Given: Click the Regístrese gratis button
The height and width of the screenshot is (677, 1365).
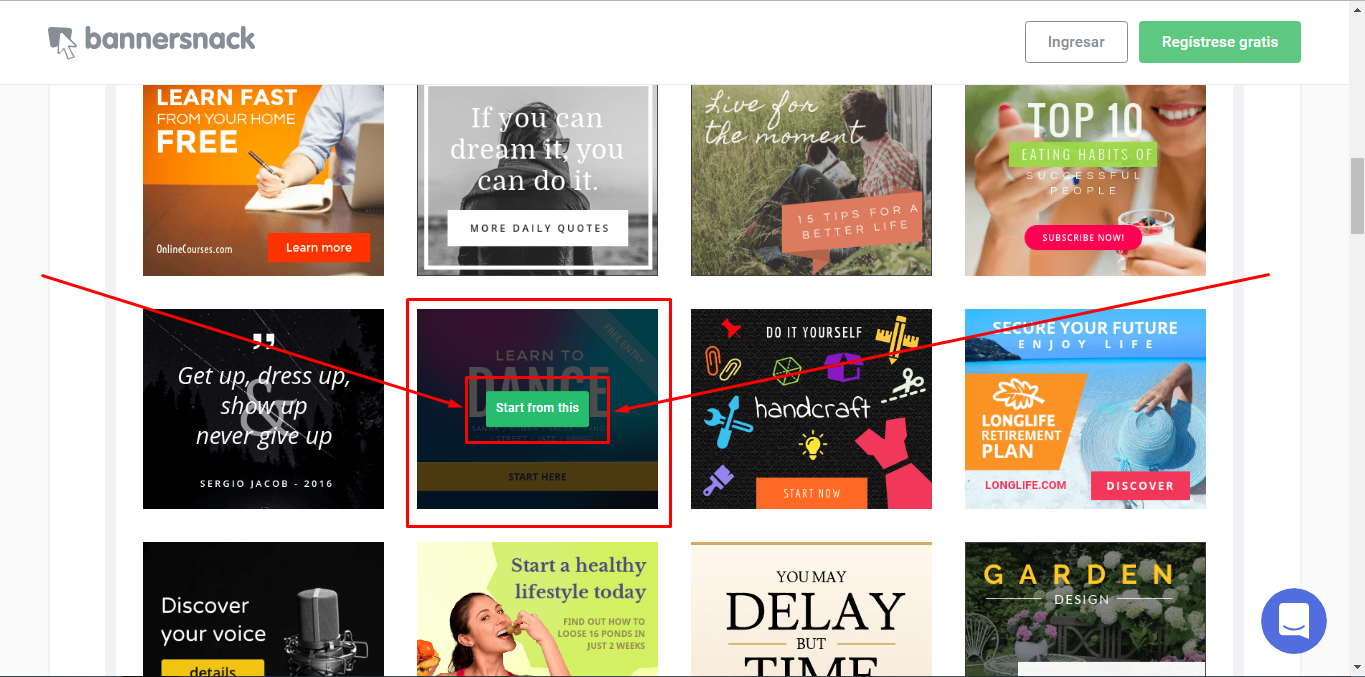Looking at the screenshot, I should tap(1220, 42).
